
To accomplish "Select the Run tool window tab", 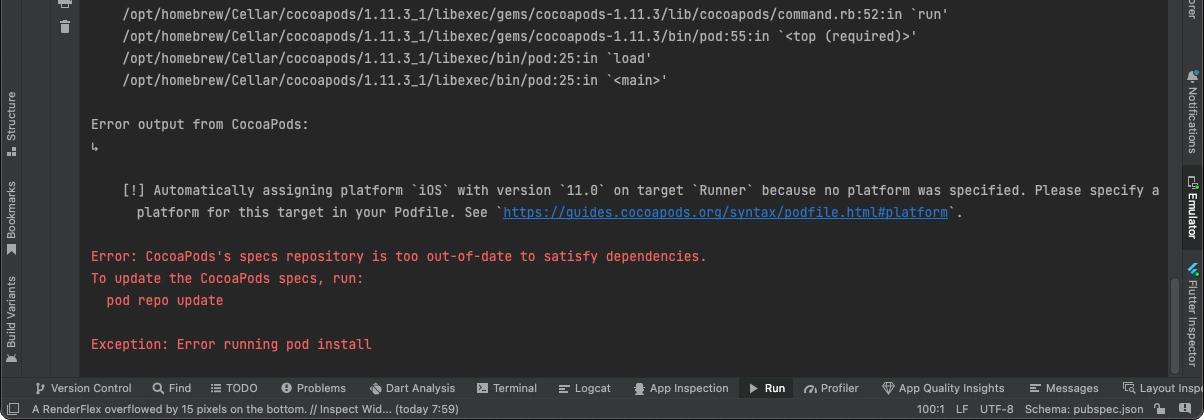I will 767,388.
